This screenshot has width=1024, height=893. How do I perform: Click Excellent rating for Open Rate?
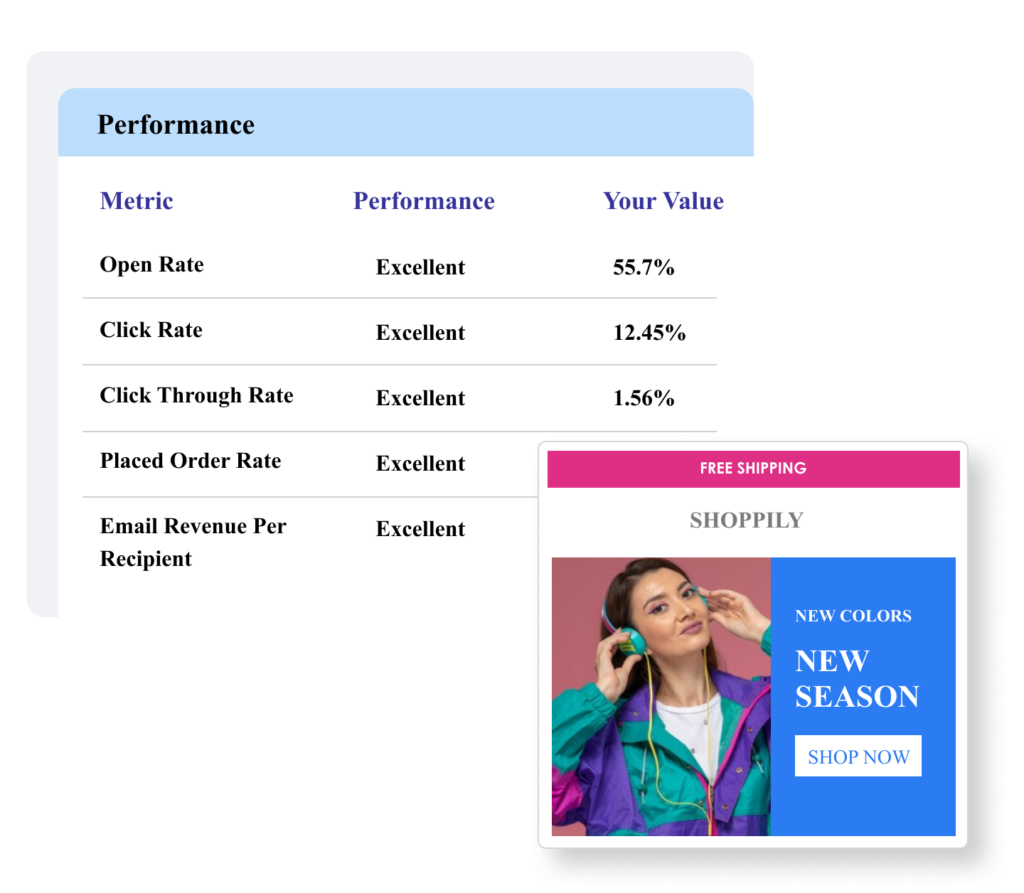click(420, 267)
